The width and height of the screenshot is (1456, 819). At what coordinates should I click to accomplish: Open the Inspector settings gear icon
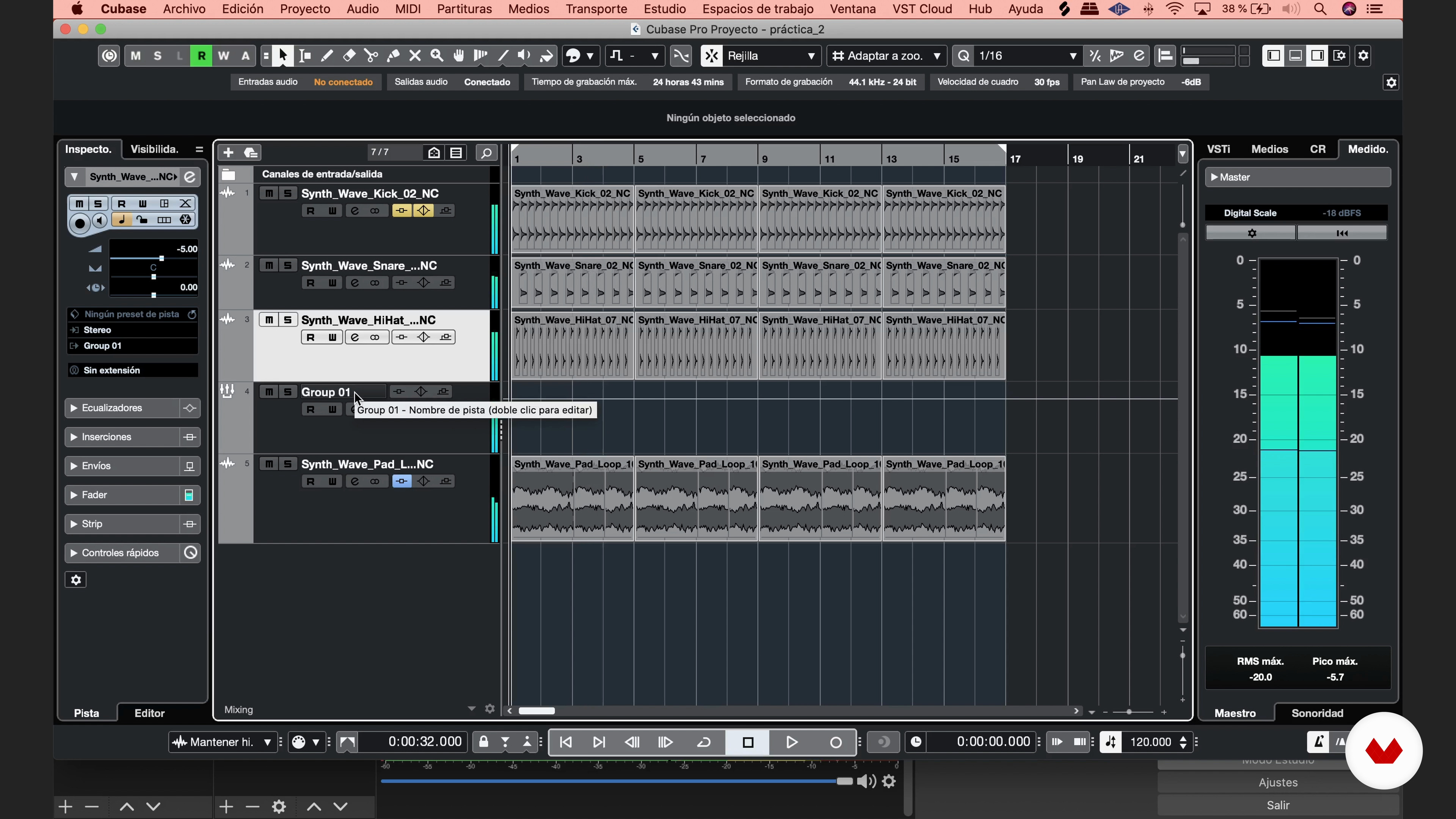point(76,580)
